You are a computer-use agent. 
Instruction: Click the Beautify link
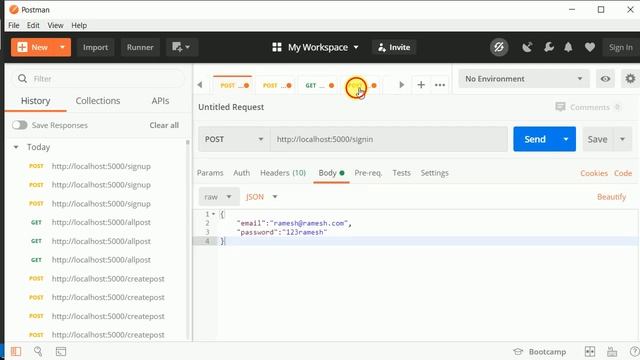tap(611, 197)
